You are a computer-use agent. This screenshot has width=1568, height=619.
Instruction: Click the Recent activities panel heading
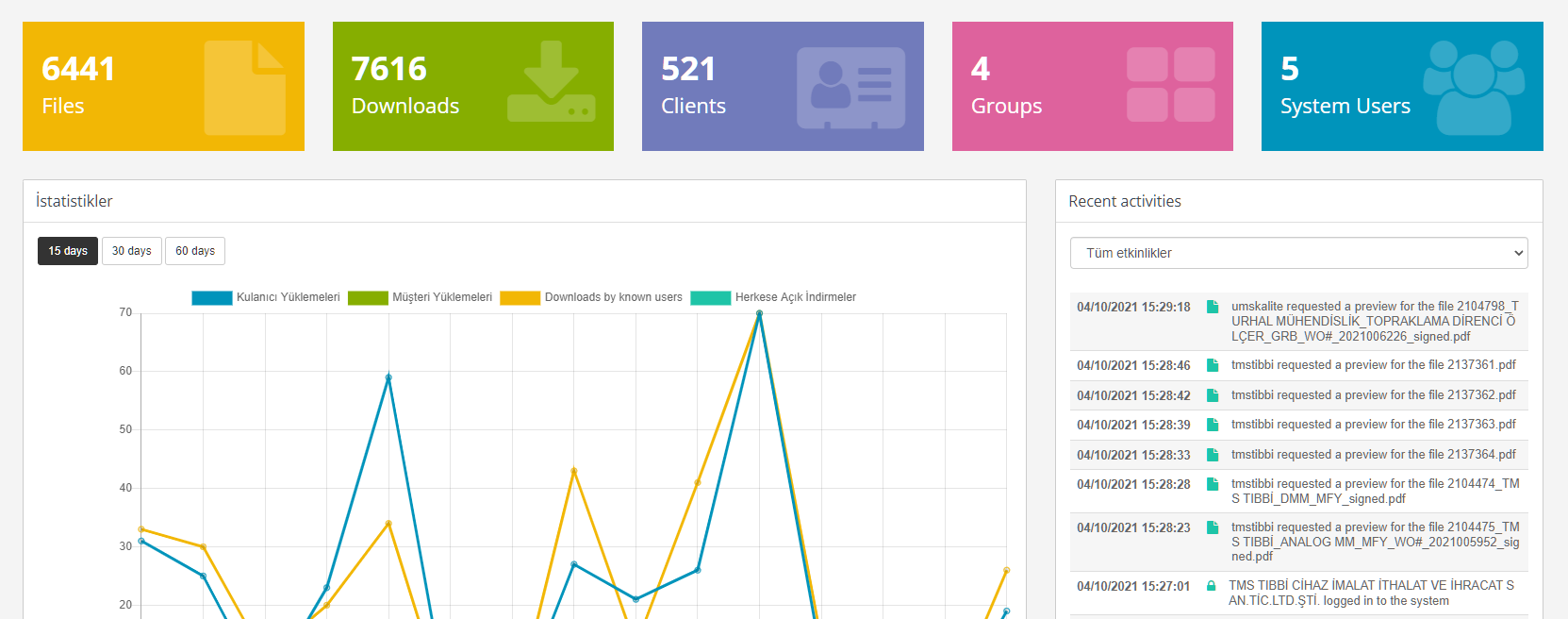click(x=1125, y=201)
